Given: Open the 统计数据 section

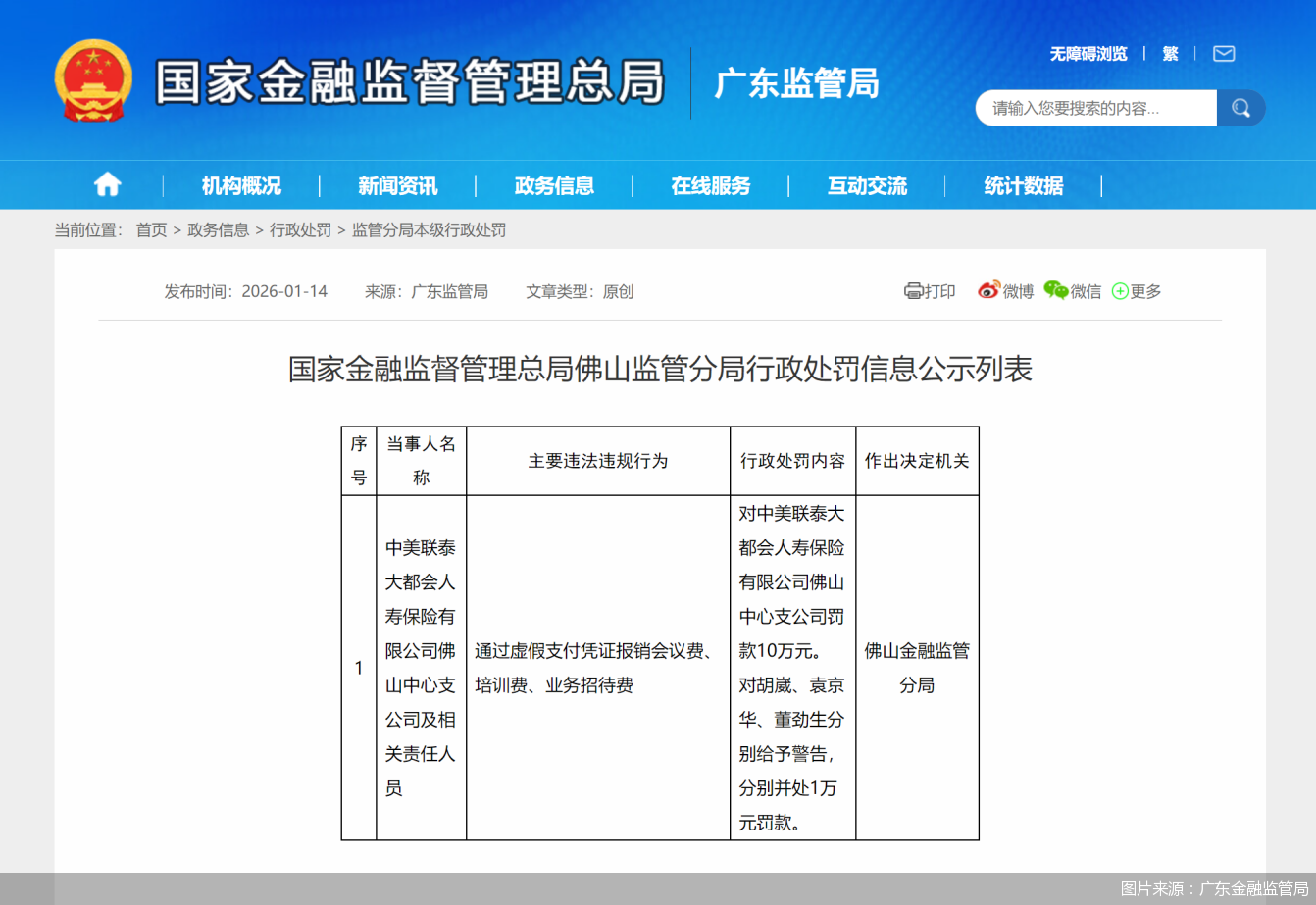Looking at the screenshot, I should tap(1024, 184).
